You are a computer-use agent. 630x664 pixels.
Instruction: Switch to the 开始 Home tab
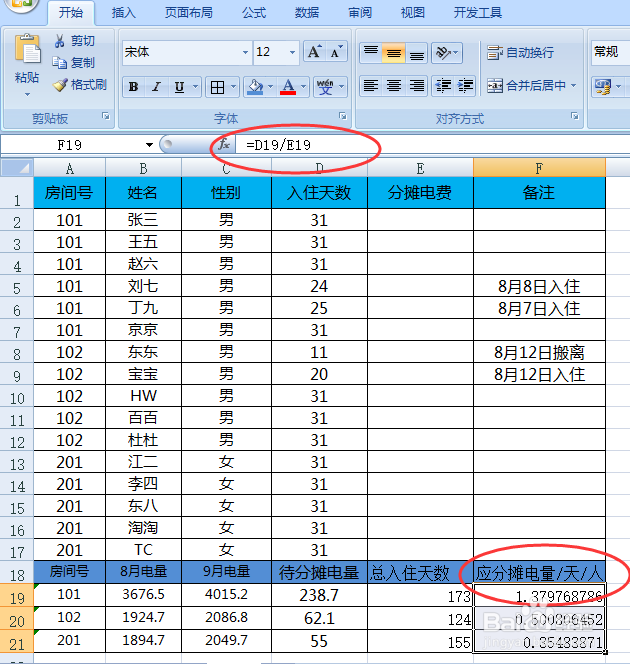[71, 13]
